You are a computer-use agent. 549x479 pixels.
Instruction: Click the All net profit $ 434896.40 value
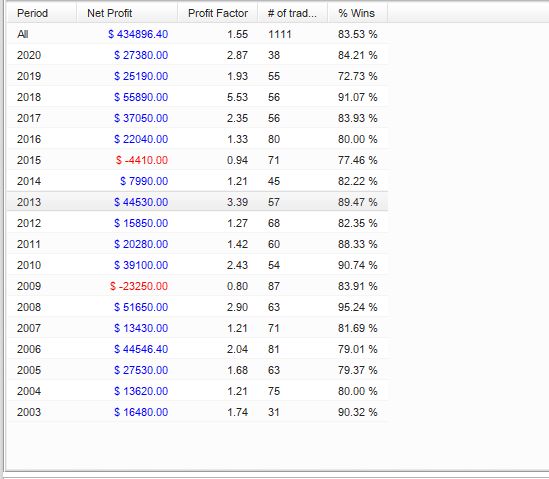pyautogui.click(x=138, y=34)
